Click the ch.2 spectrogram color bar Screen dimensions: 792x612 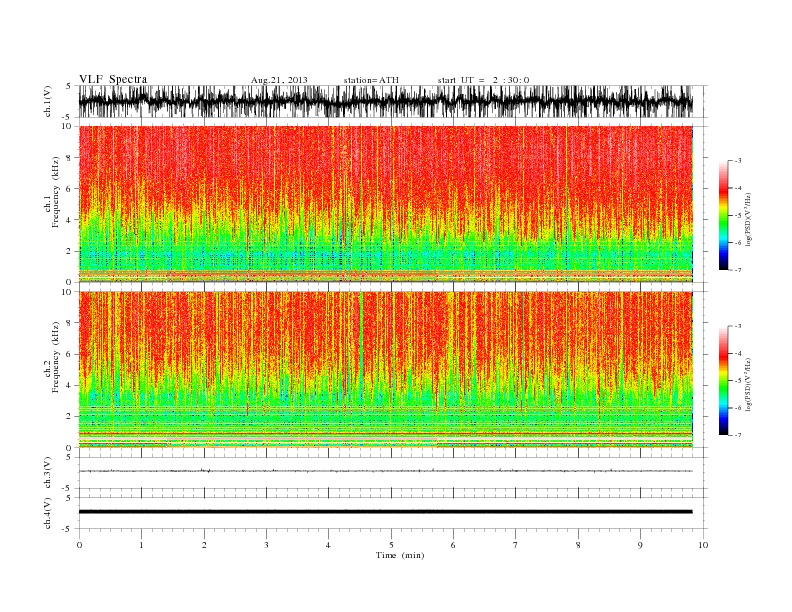[x=723, y=381]
